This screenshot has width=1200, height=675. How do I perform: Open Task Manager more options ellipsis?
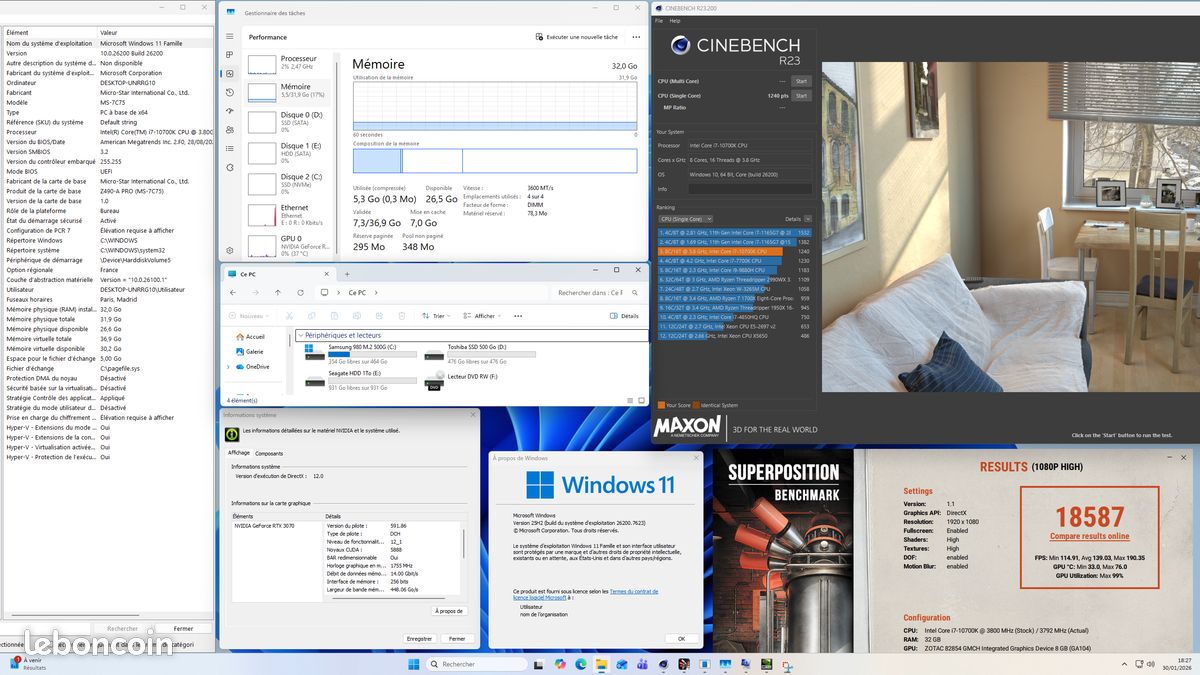pos(636,37)
